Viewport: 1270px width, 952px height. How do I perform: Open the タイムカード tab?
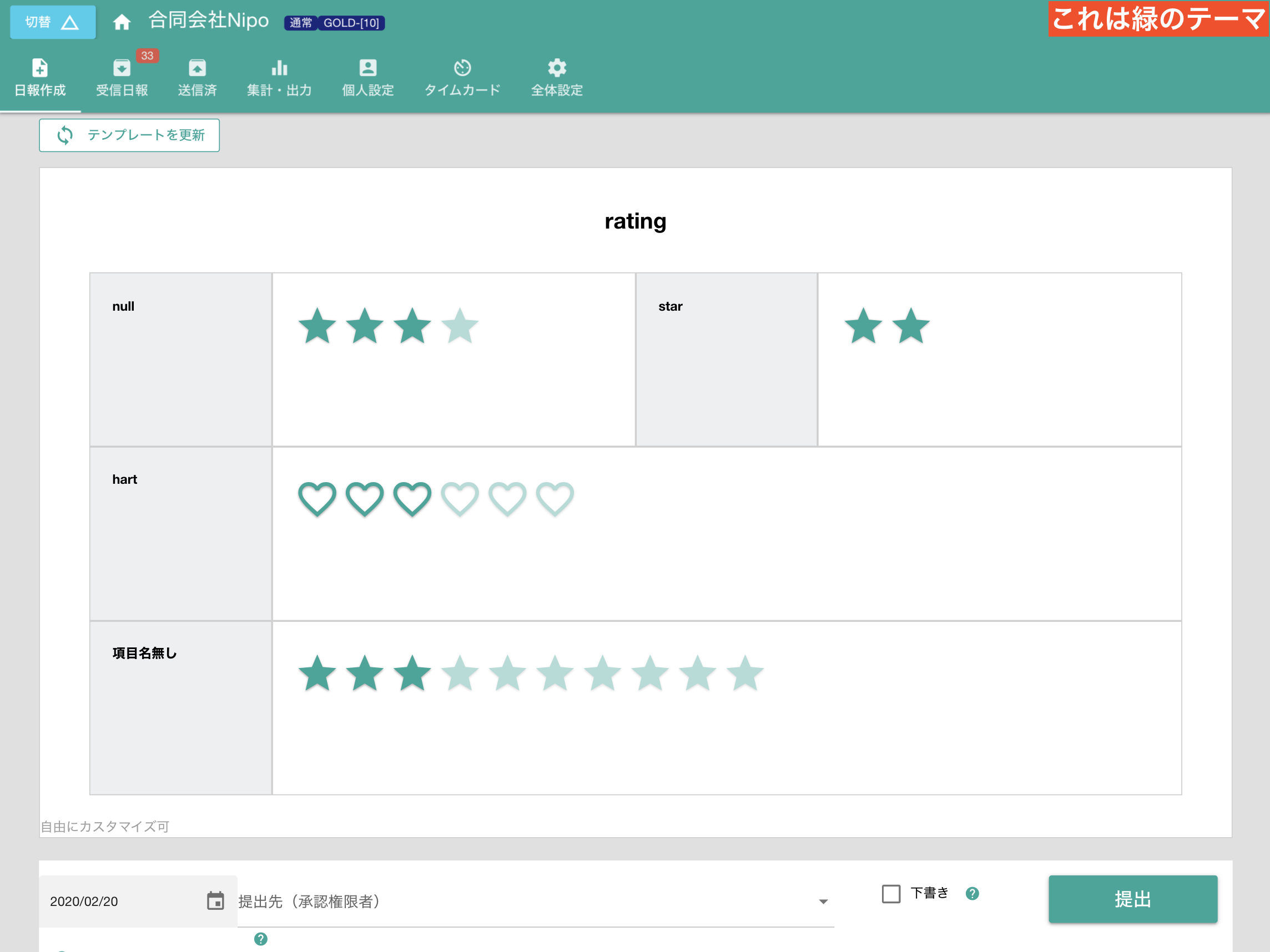click(462, 79)
